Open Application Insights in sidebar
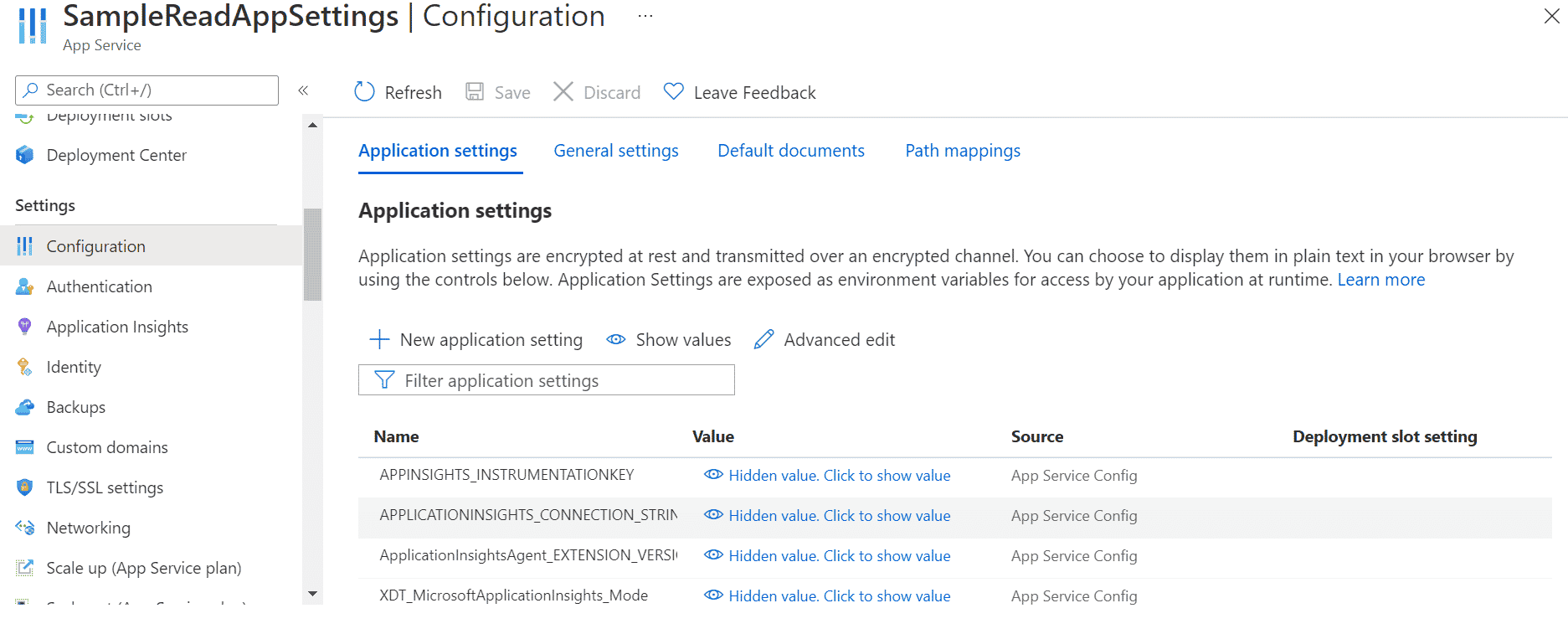 pyautogui.click(x=117, y=327)
